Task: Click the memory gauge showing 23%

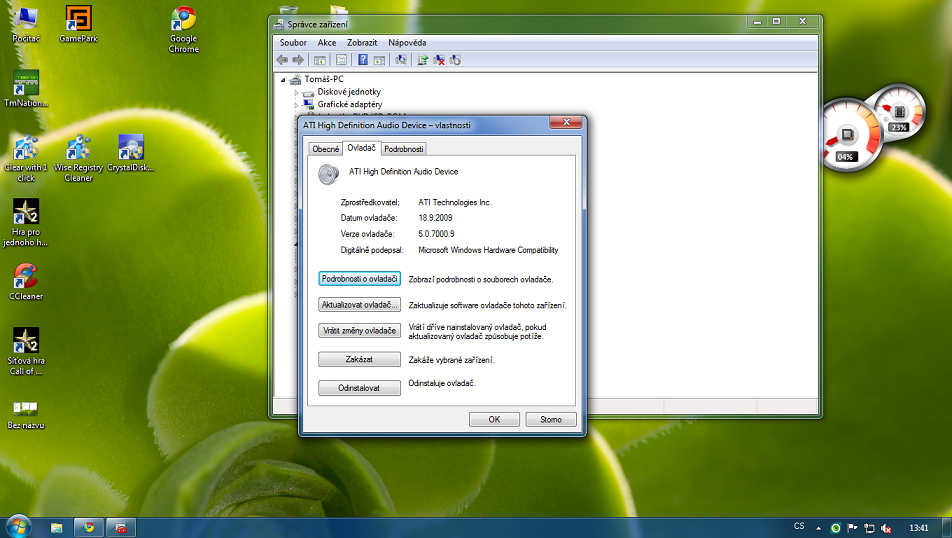Action: 897,113
